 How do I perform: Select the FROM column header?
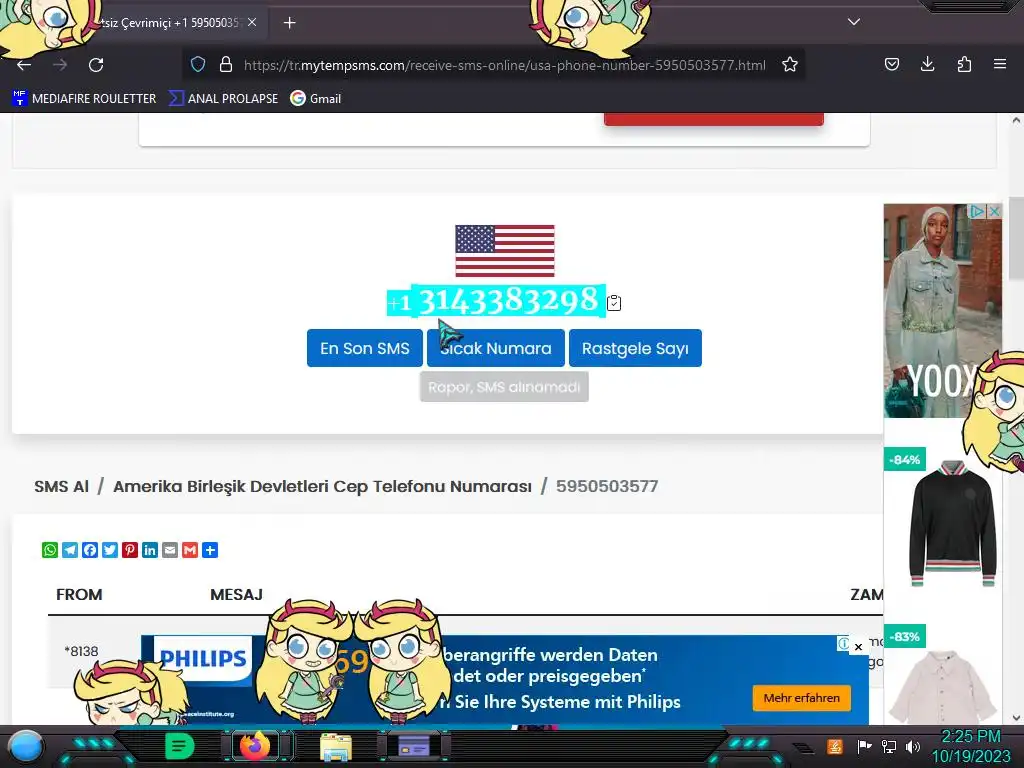click(79, 595)
